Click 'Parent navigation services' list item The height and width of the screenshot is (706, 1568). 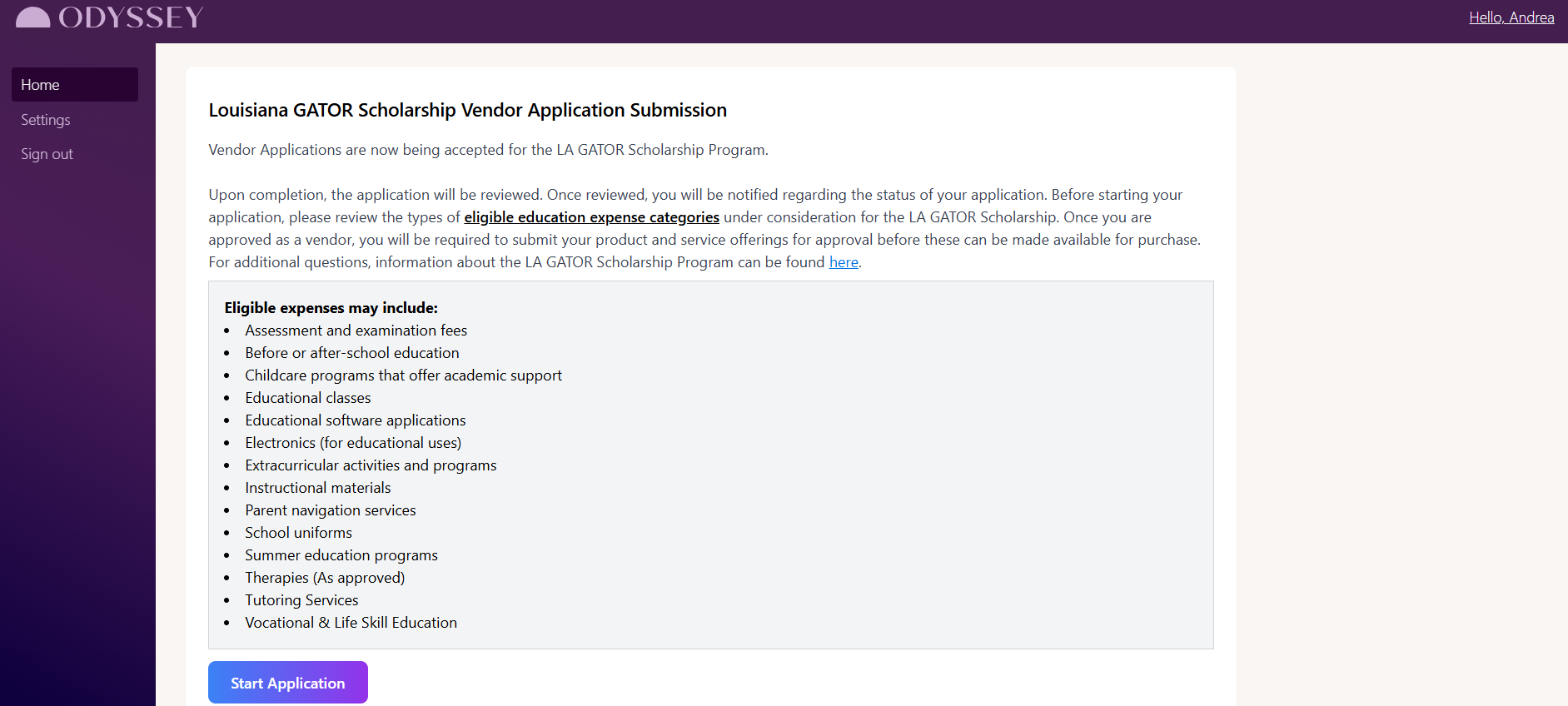(x=330, y=510)
